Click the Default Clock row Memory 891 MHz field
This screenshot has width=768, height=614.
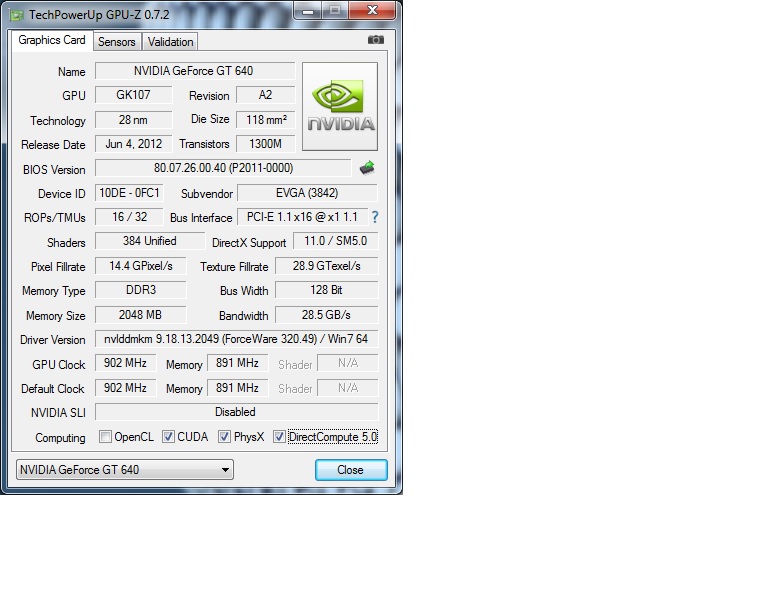238,388
